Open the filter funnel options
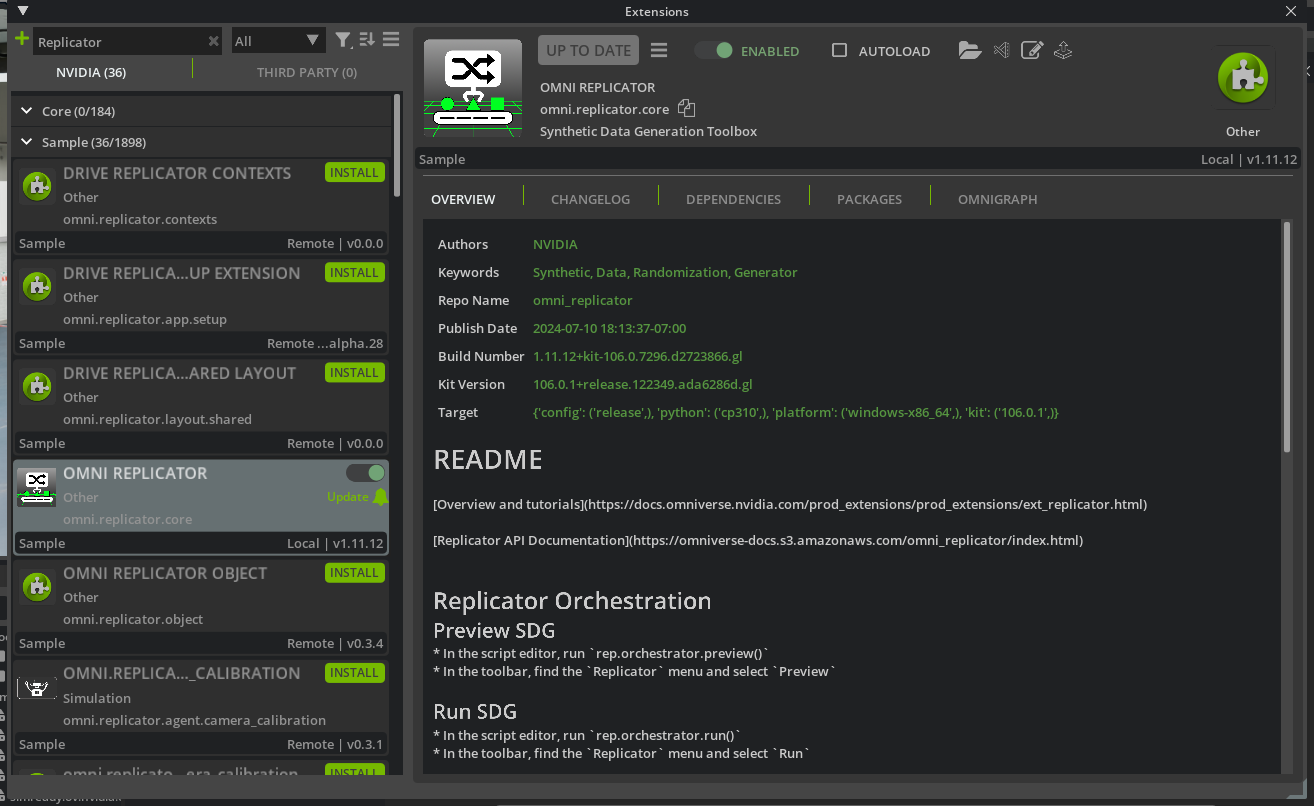Viewport: 1314px width, 806px height. (343, 40)
